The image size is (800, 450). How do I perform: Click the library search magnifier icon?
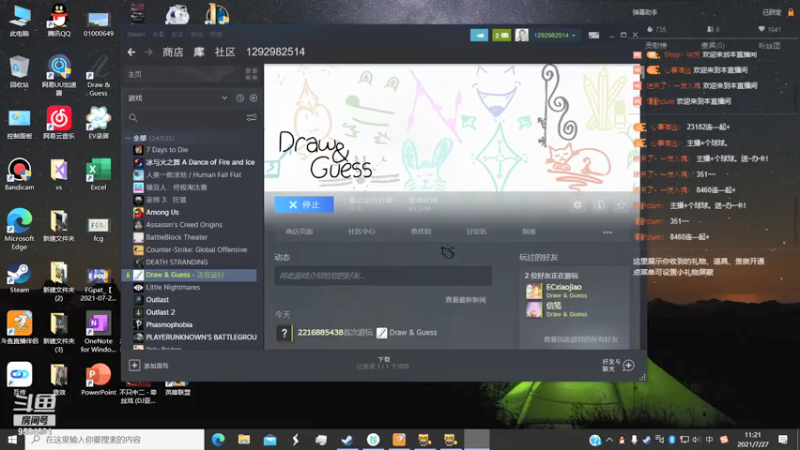[x=133, y=118]
